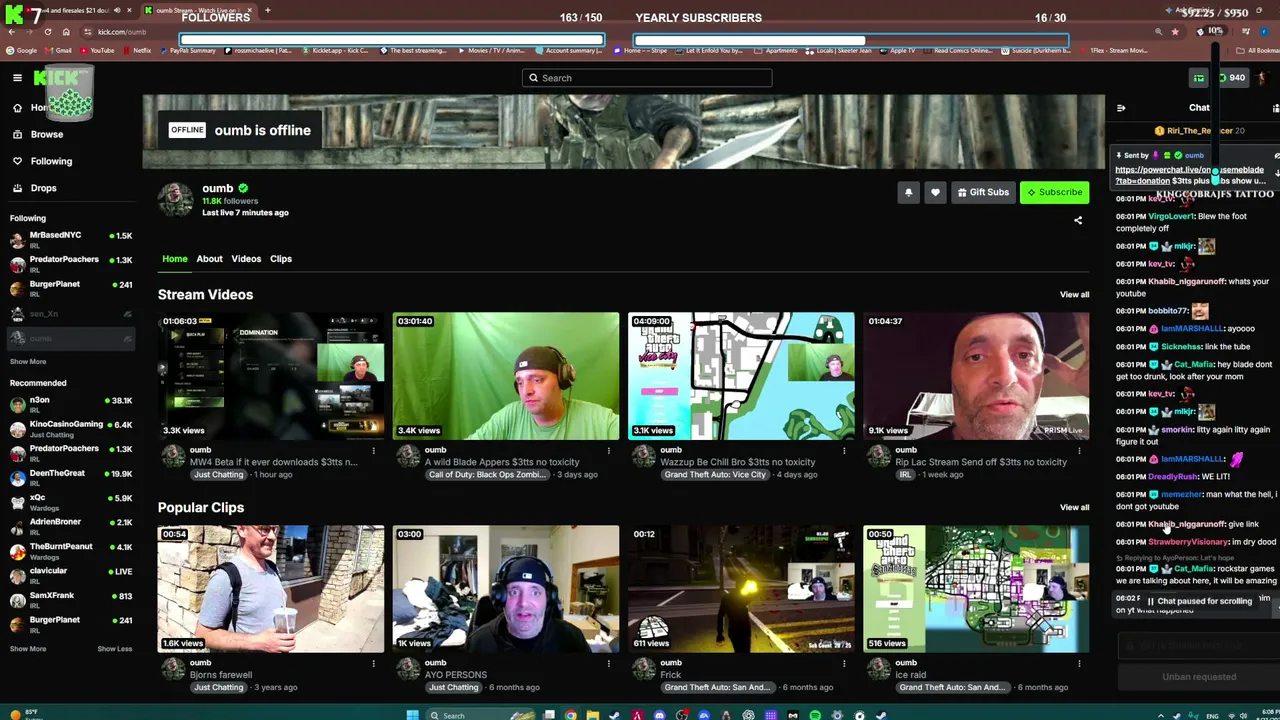Screen dimensions: 1280x720
Task: Expand Following list with Show More
Action: [x=28, y=362]
